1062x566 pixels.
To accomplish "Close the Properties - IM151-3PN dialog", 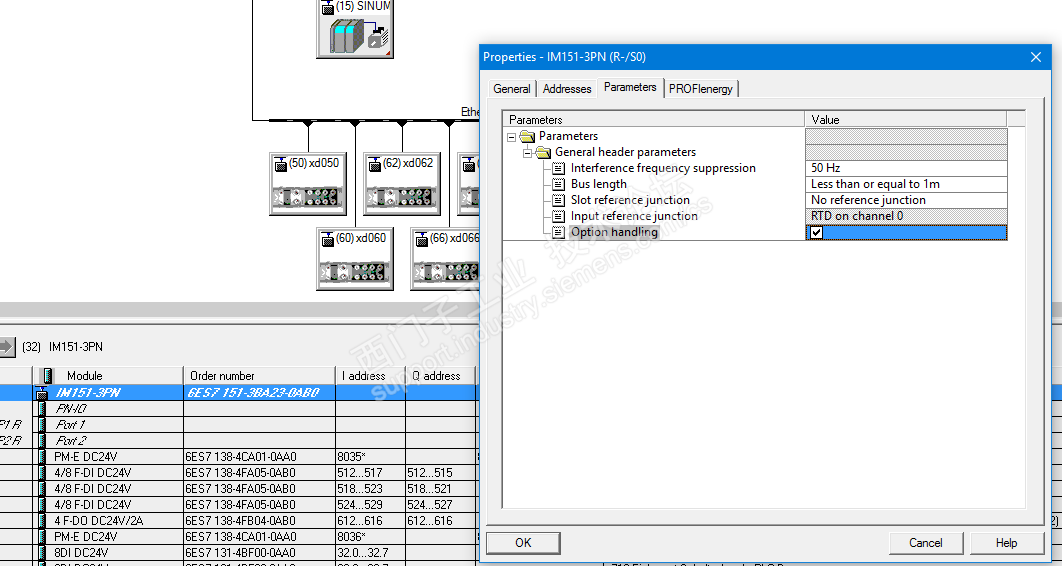I will click(x=1036, y=58).
